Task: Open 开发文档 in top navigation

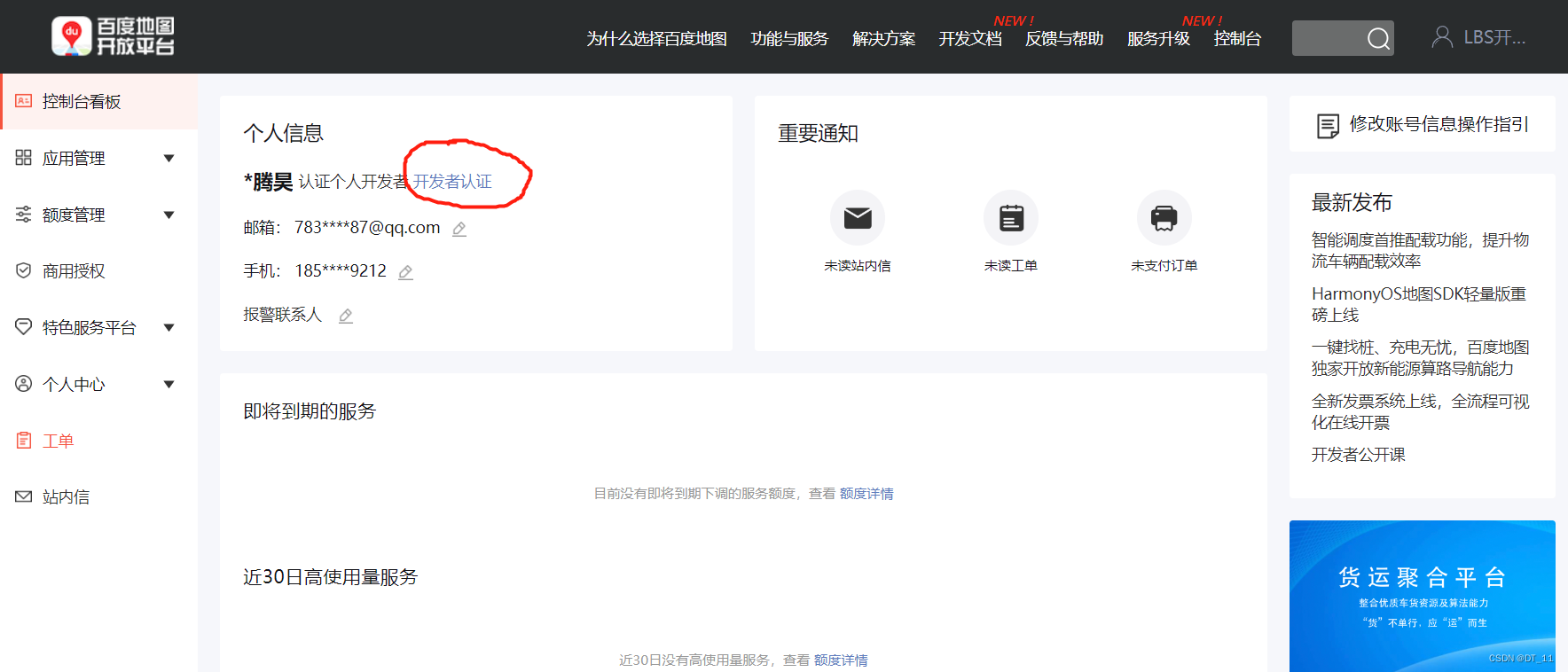Action: 970,39
